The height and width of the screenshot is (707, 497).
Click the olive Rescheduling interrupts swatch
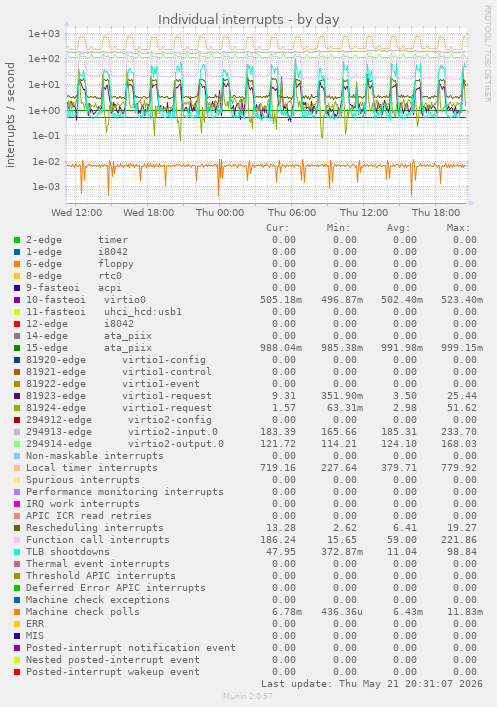click(x=17, y=528)
